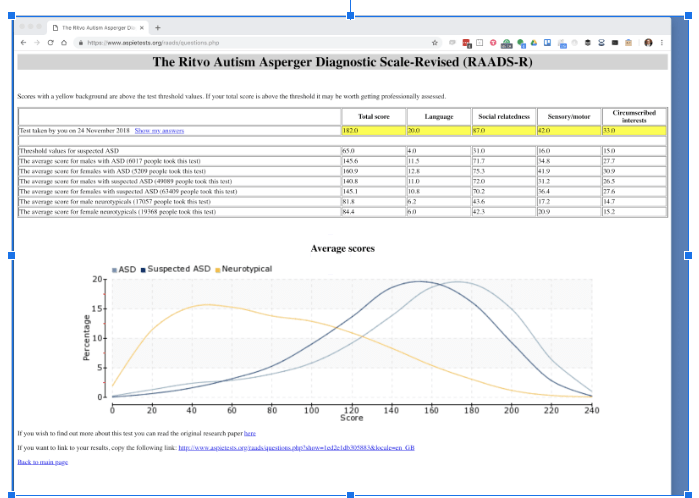The width and height of the screenshot is (699, 498).
Task: Open the Chrome three-dot menu
Action: click(662, 43)
